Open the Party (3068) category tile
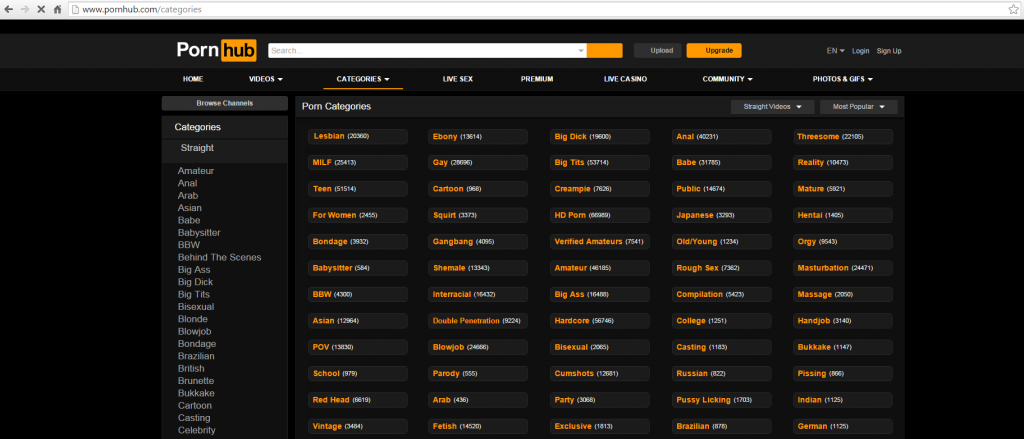The width and height of the screenshot is (1024, 439). [600, 400]
